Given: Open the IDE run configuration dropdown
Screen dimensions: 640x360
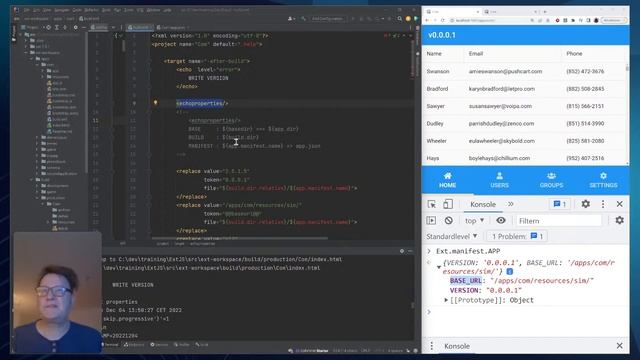Looking at the screenshot, I should [x=328, y=18].
